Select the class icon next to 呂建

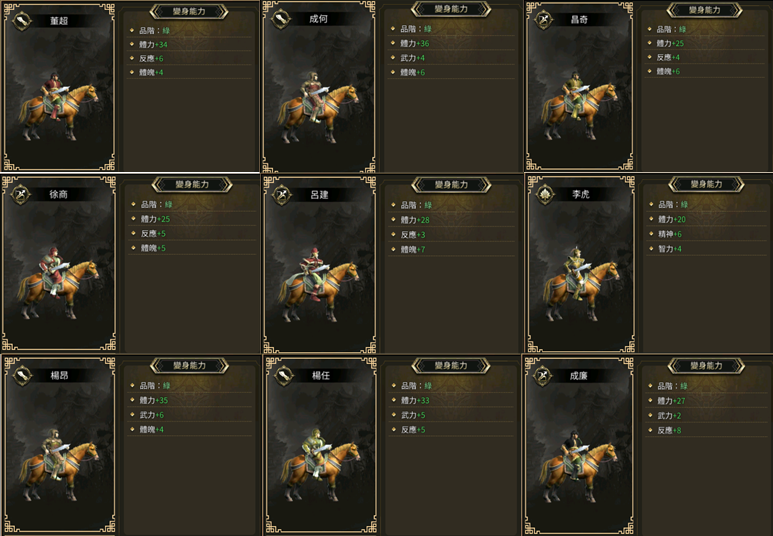pos(281,195)
